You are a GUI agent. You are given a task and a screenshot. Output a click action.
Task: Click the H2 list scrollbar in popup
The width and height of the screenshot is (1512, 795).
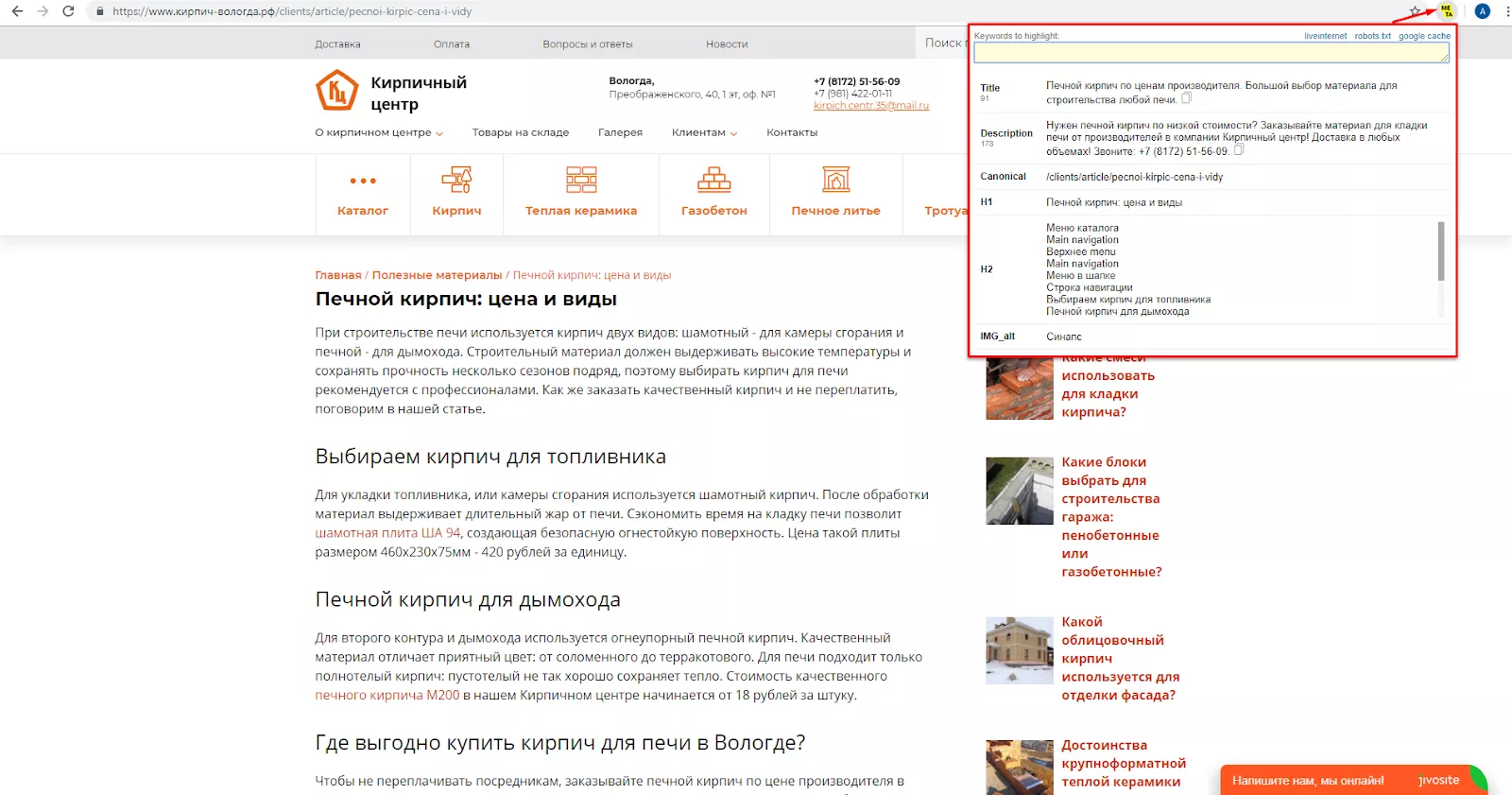pyautogui.click(x=1441, y=251)
